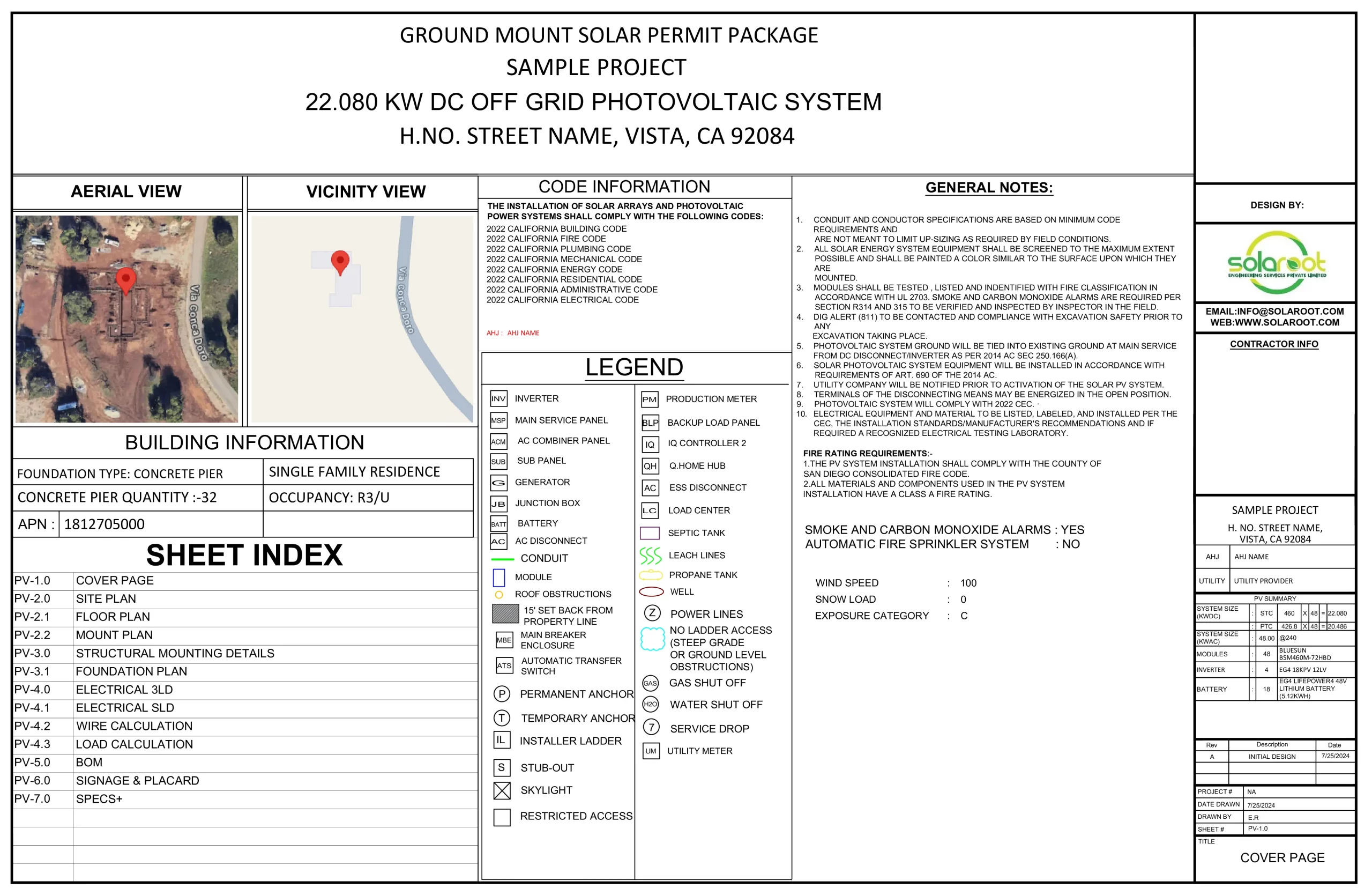This screenshot has width=1372, height=888.
Task: Select the green leach lines symbol
Action: 650,556
